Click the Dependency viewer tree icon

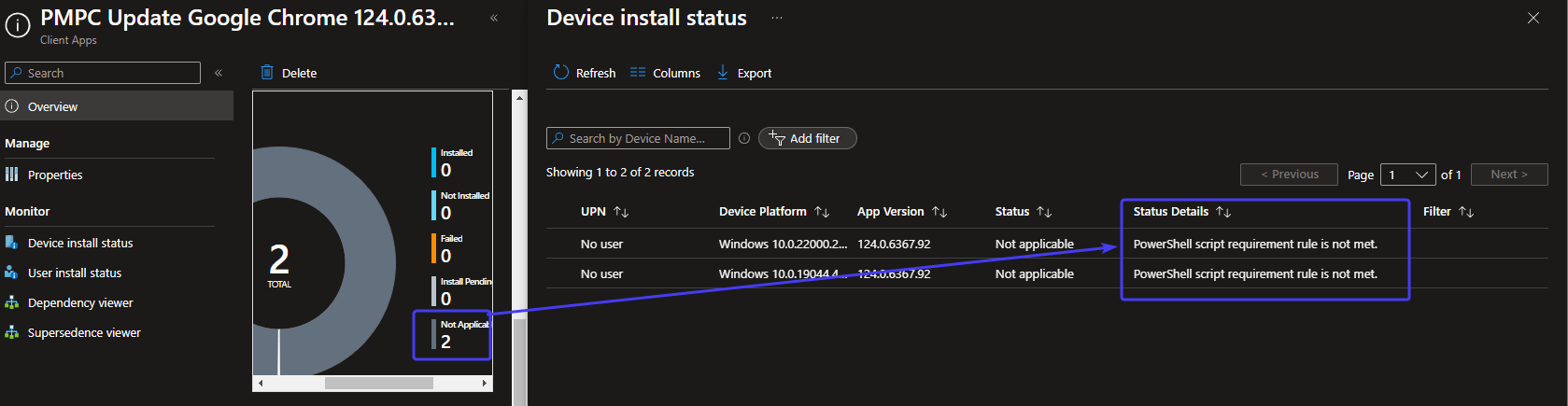coord(11,302)
